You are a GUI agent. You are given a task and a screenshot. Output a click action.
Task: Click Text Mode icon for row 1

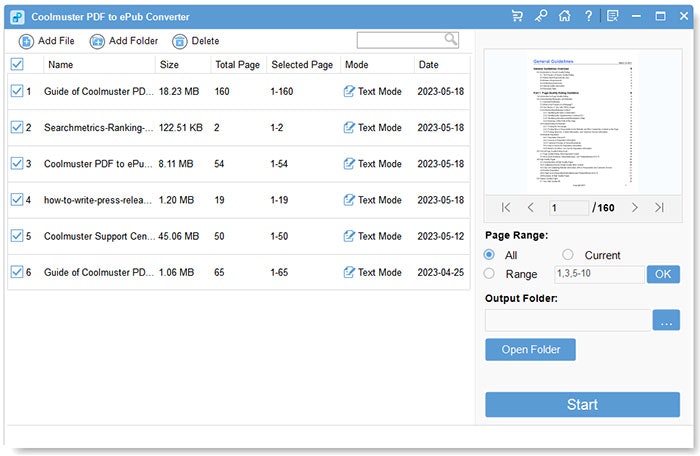tap(349, 92)
